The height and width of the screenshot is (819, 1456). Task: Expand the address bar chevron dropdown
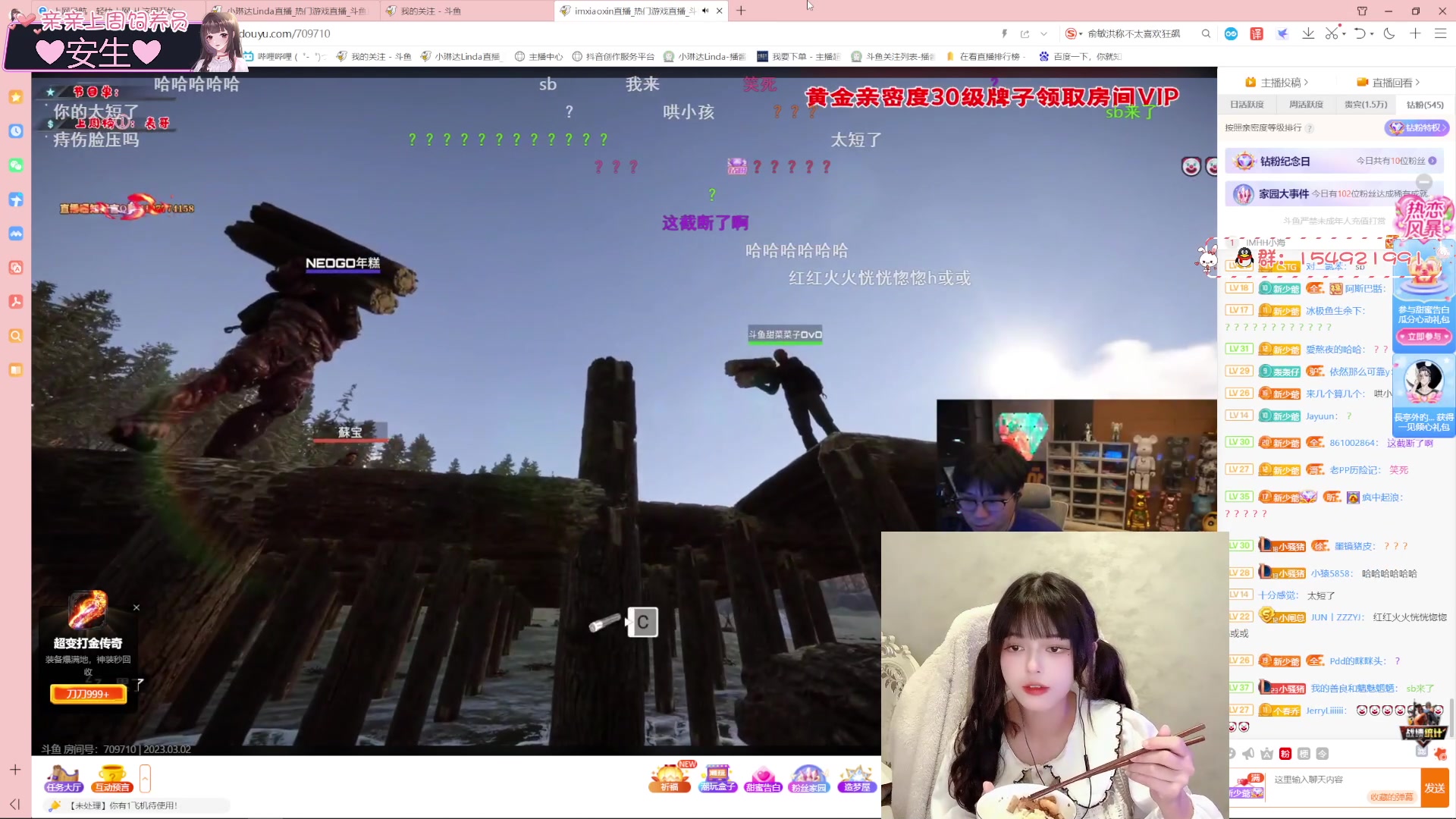point(1043,33)
